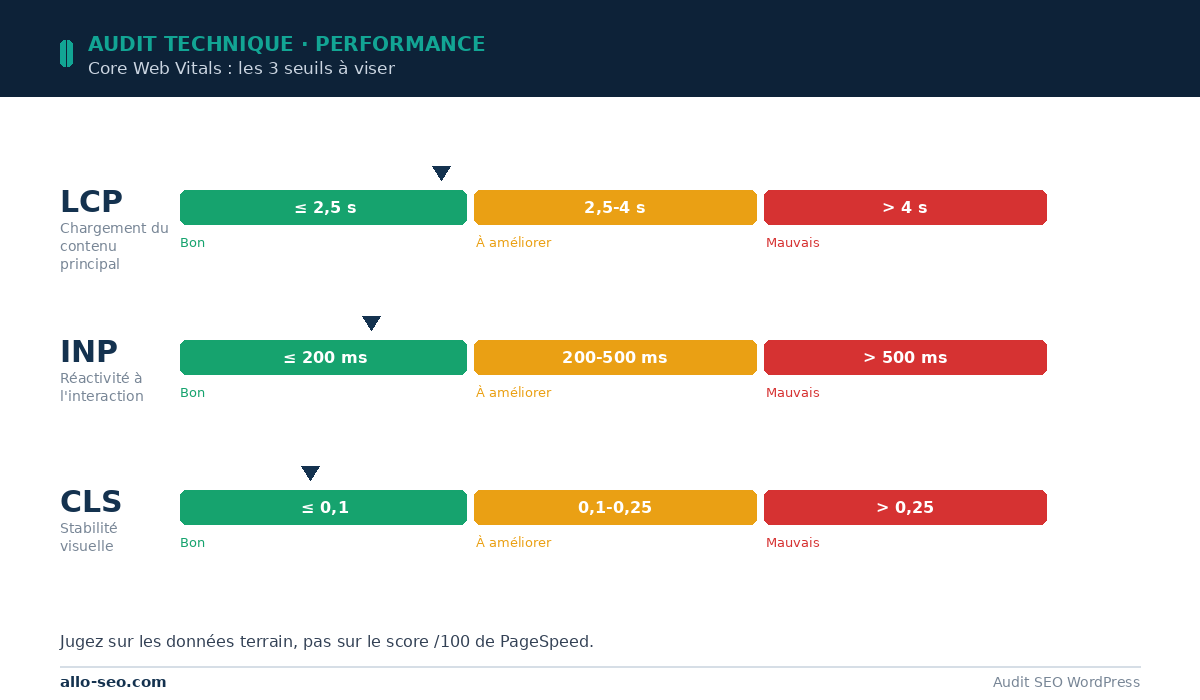Click the red > 500 ms segment
Screen dimensions: 1200x700
pos(905,357)
